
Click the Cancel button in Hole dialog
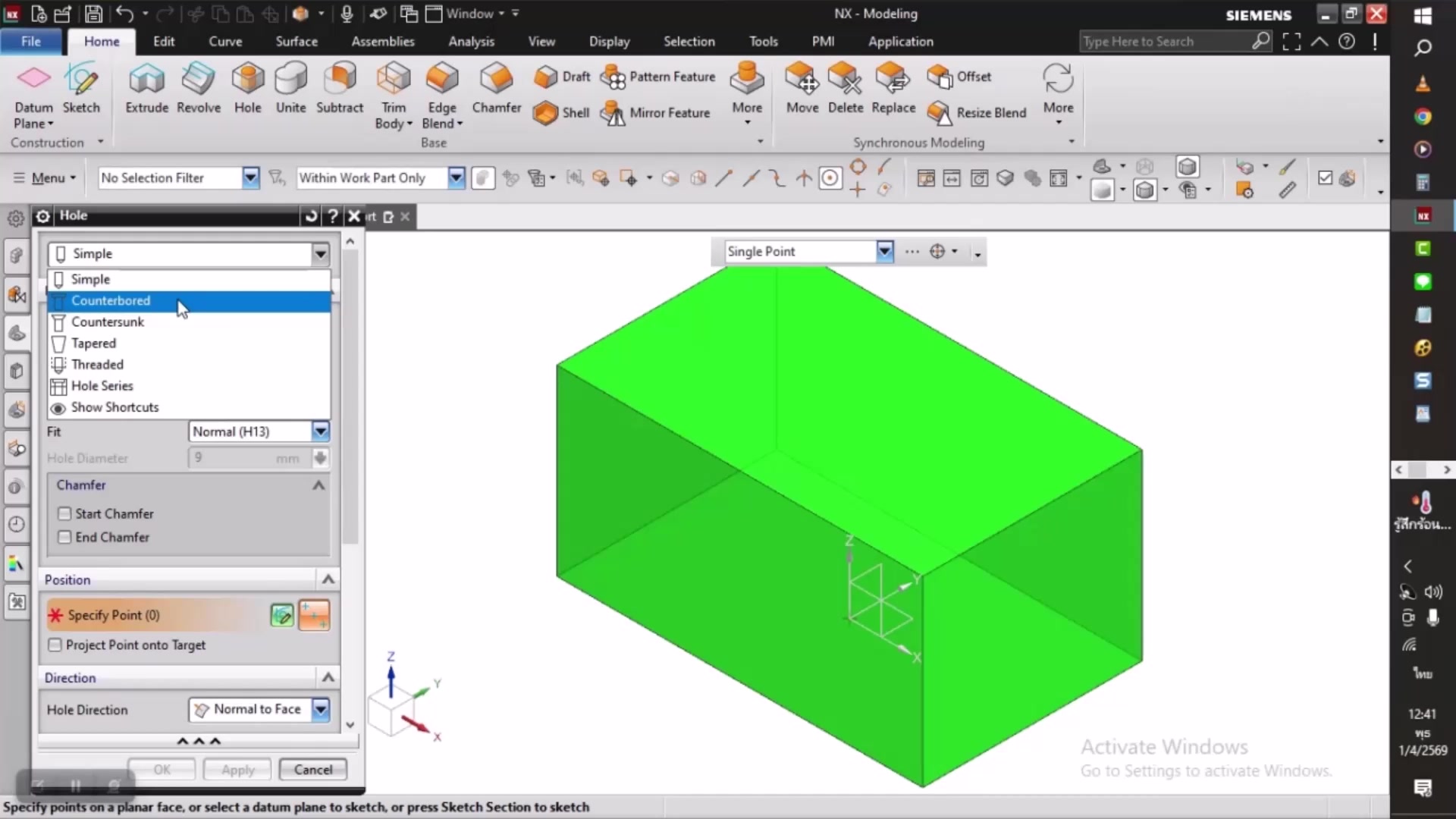tap(312, 770)
